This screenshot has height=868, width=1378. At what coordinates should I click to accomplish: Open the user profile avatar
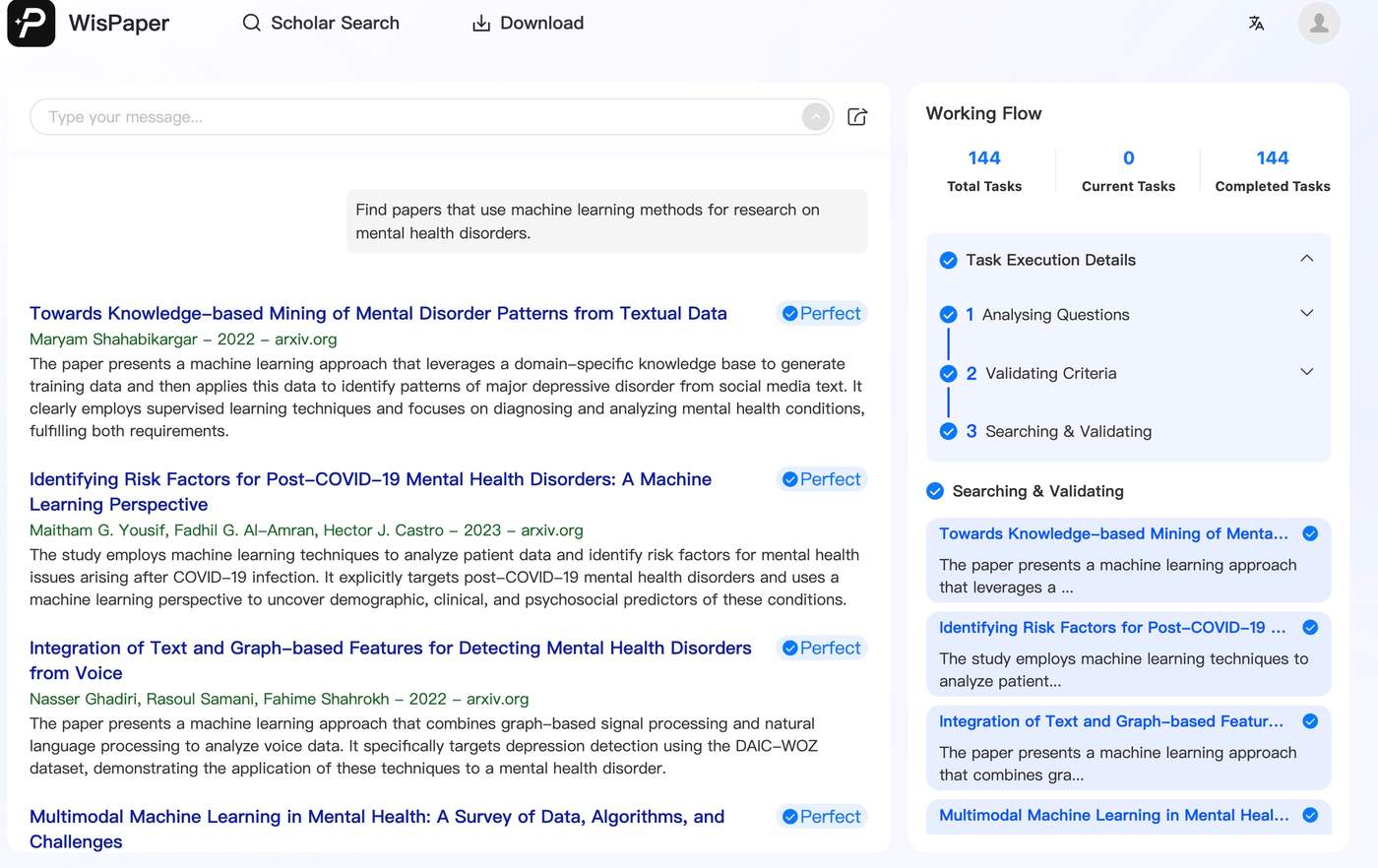tap(1319, 23)
